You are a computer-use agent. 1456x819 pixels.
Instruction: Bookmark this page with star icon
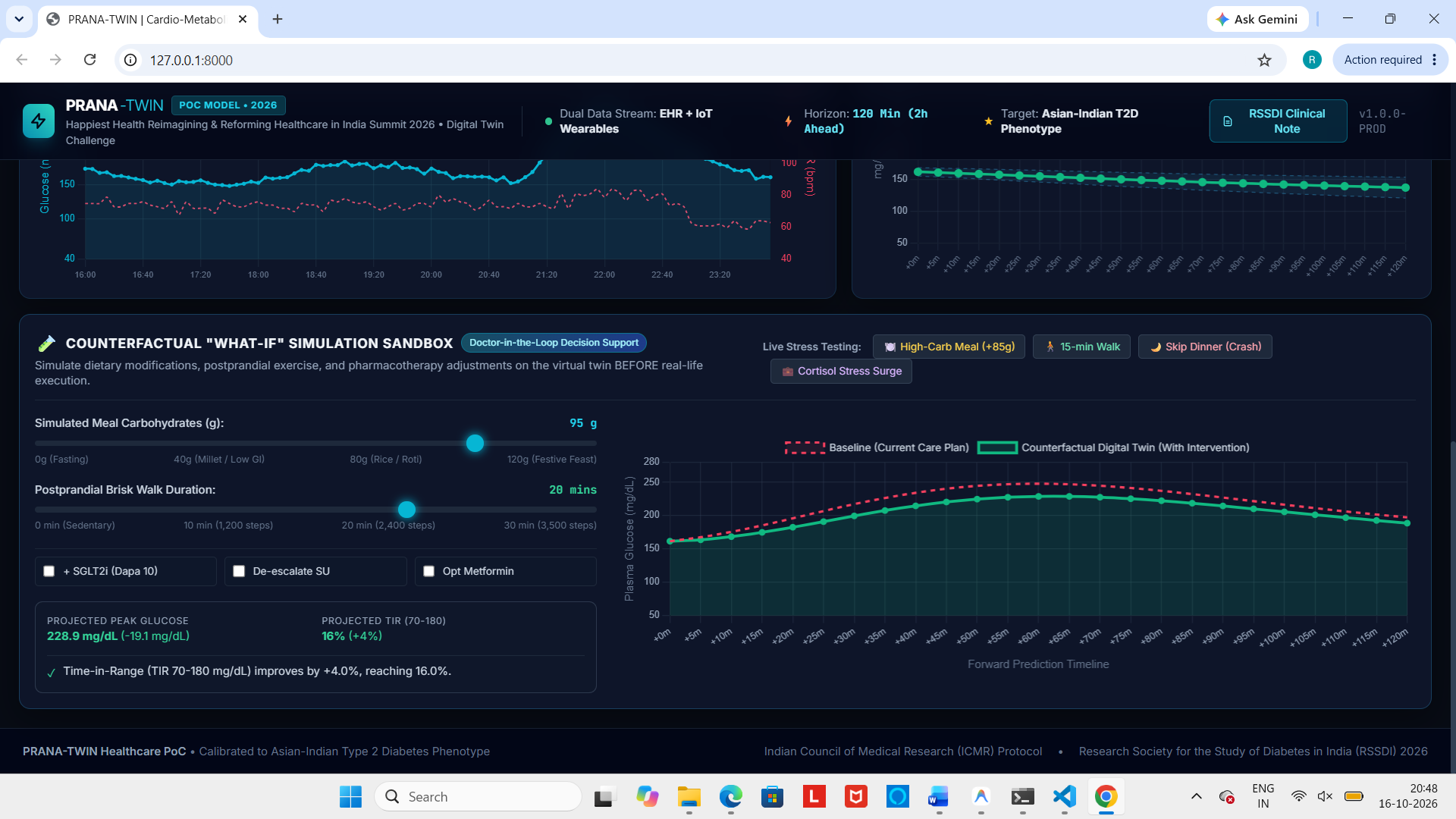(1264, 60)
